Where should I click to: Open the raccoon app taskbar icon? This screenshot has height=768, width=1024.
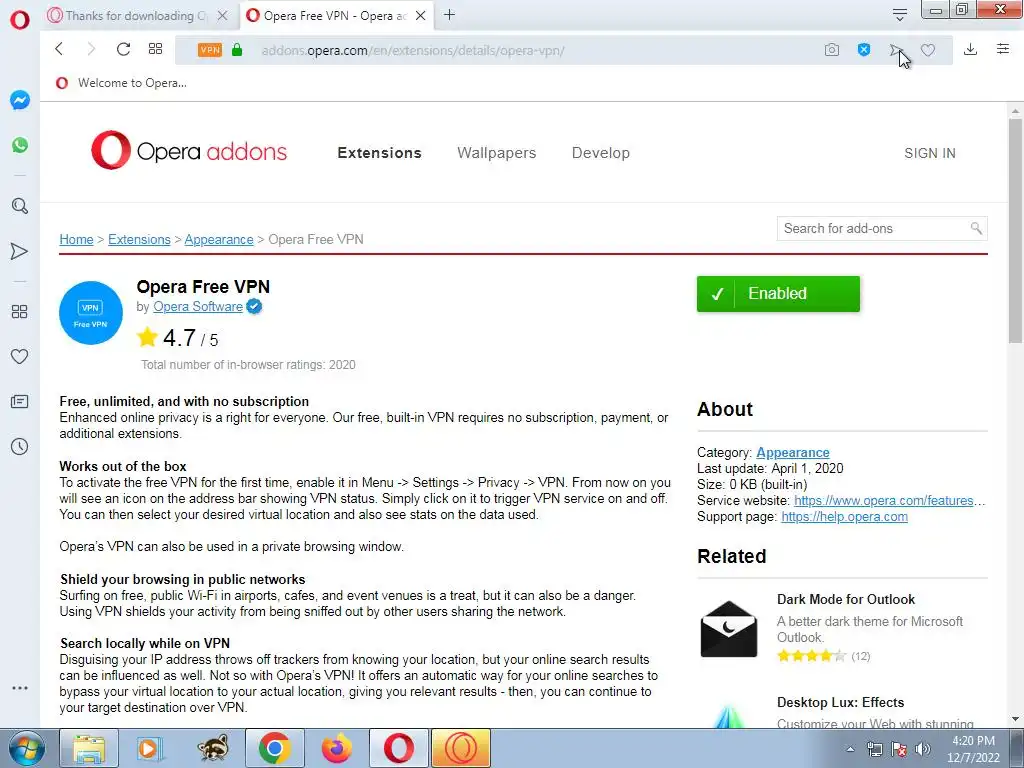pos(213,748)
